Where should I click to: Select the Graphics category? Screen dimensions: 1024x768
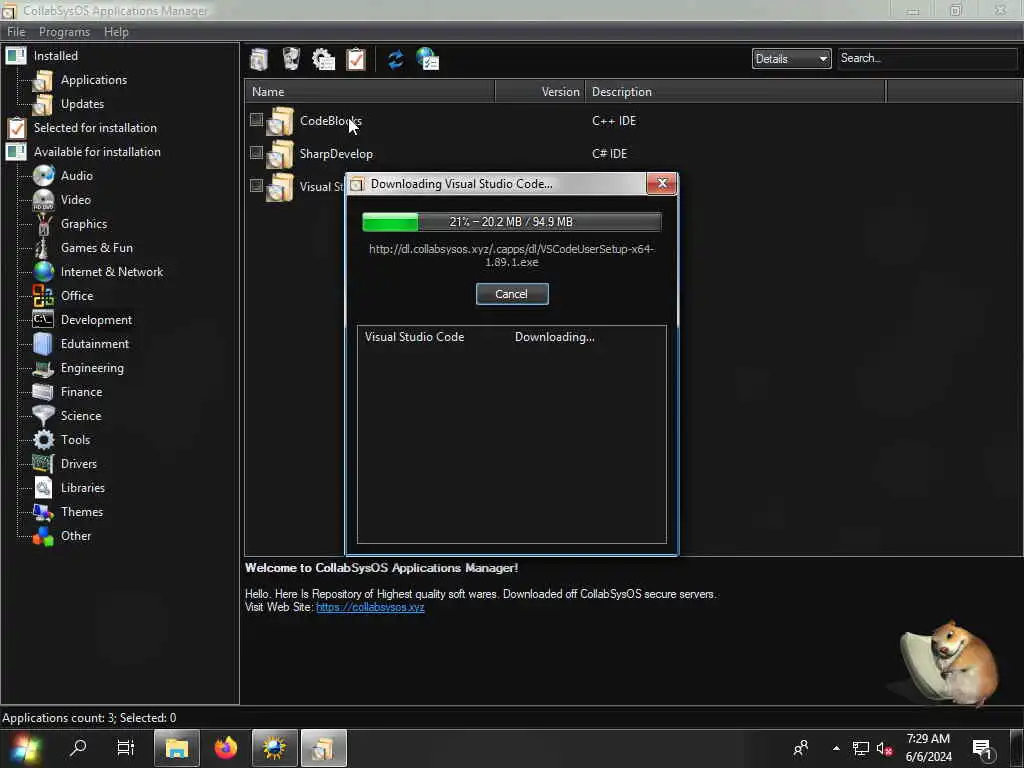[84, 224]
